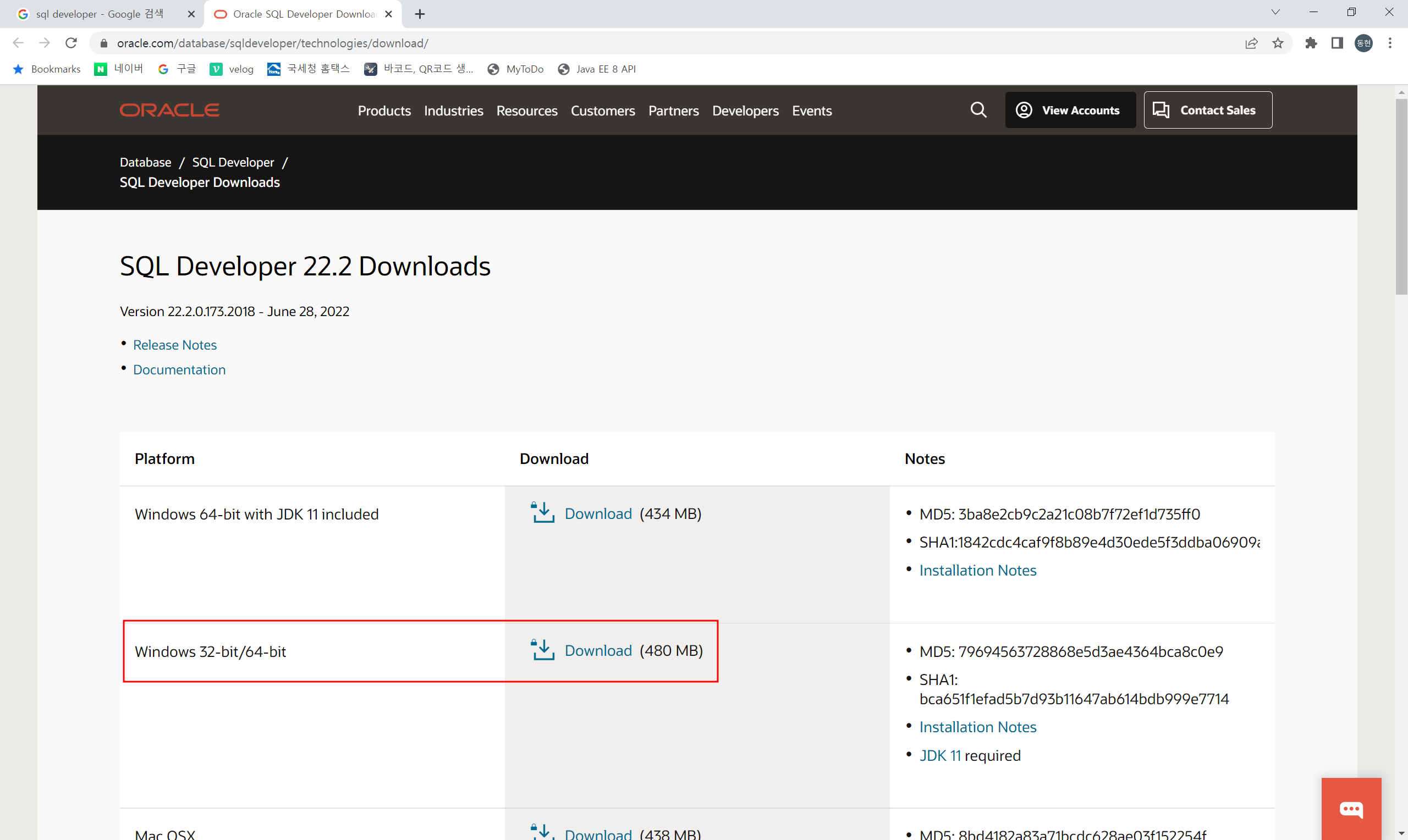Click Chrome extensions puzzle icon

click(1311, 43)
